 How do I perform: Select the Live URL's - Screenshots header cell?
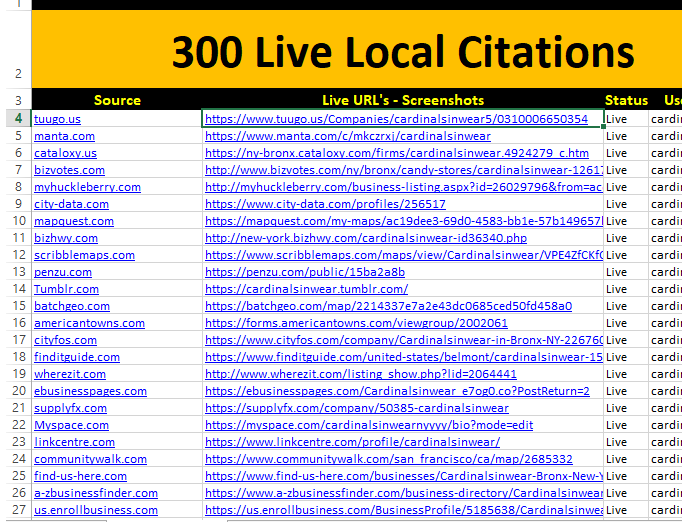[x=402, y=100]
